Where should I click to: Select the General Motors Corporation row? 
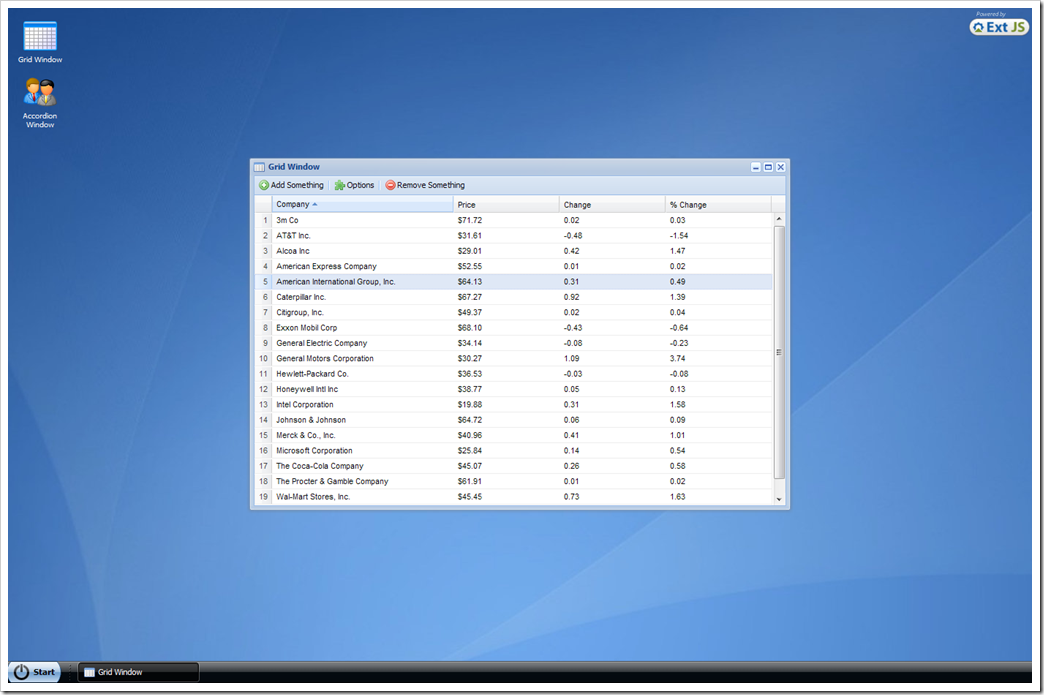513,358
